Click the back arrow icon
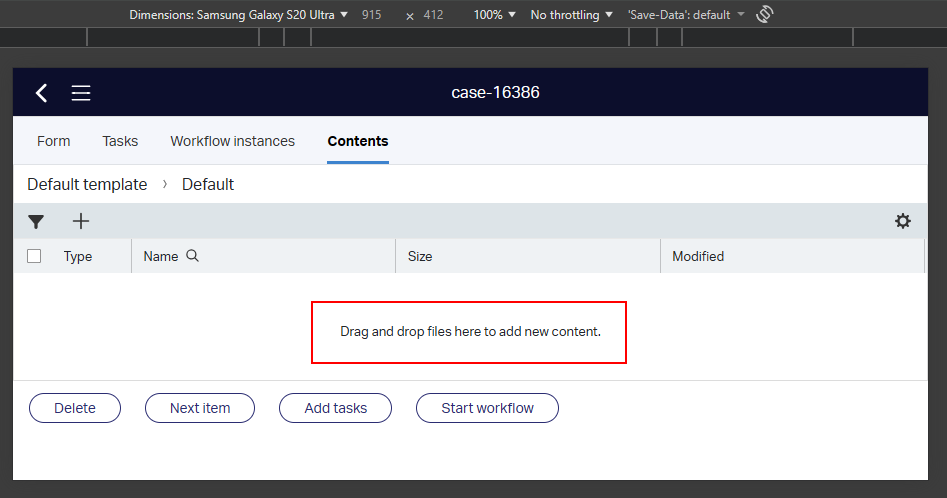 click(41, 93)
